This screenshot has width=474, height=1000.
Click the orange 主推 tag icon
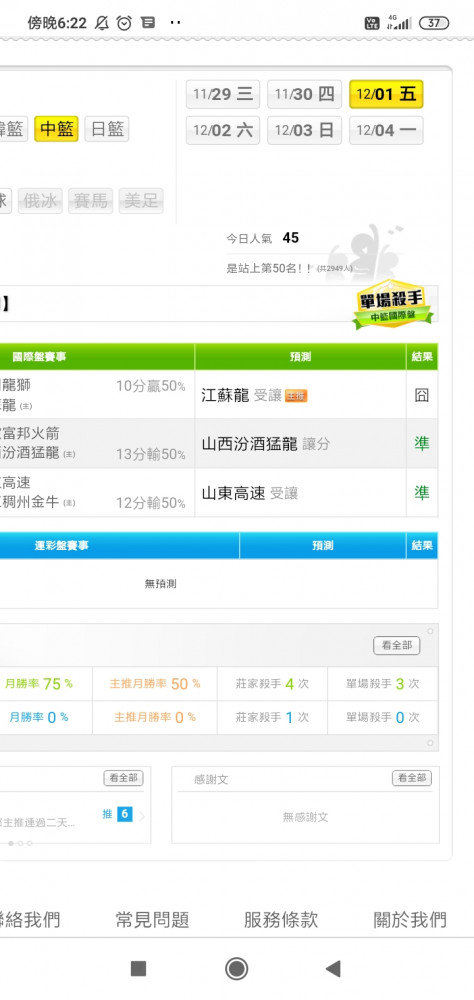296,396
